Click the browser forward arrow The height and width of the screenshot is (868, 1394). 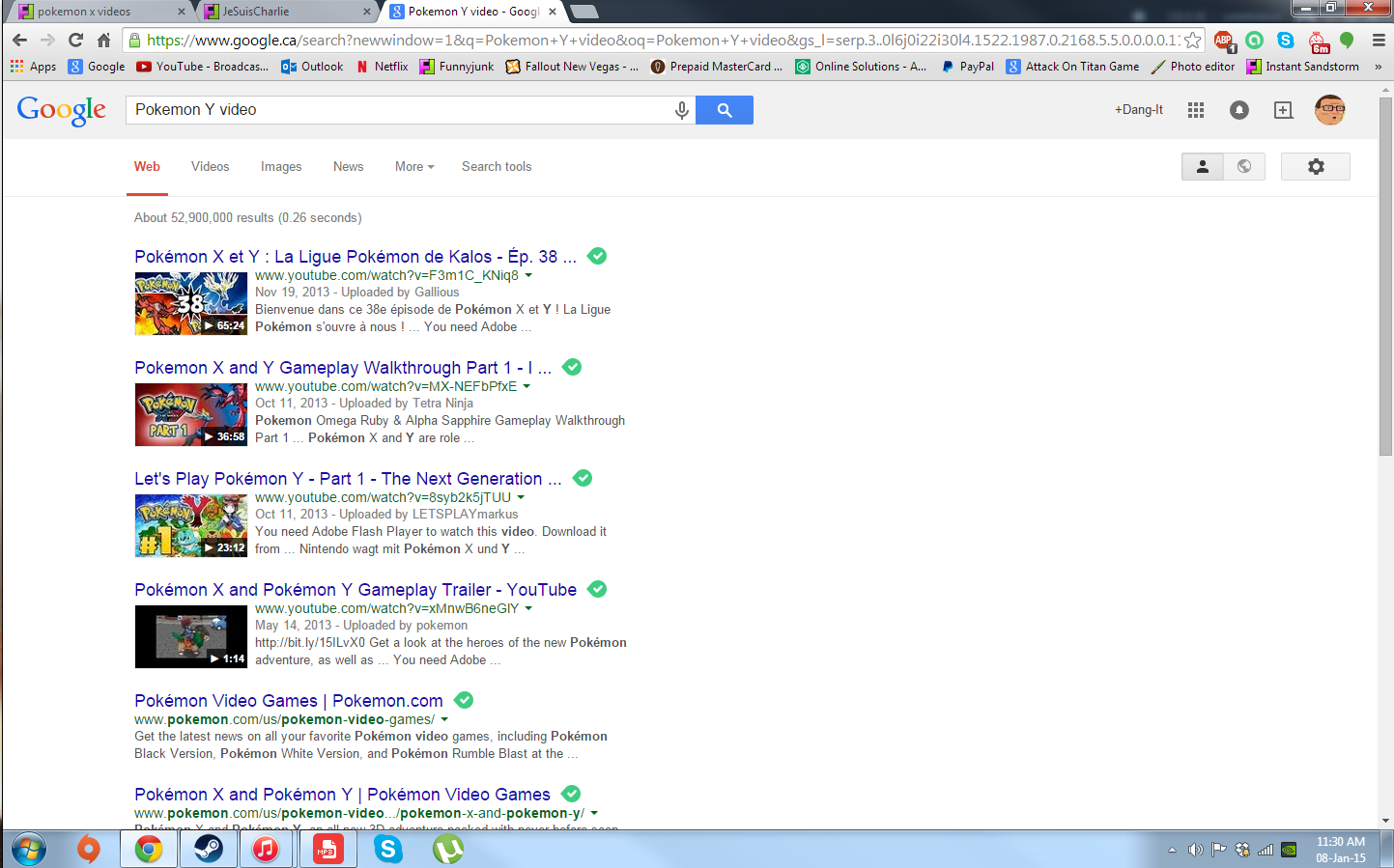pyautogui.click(x=47, y=40)
